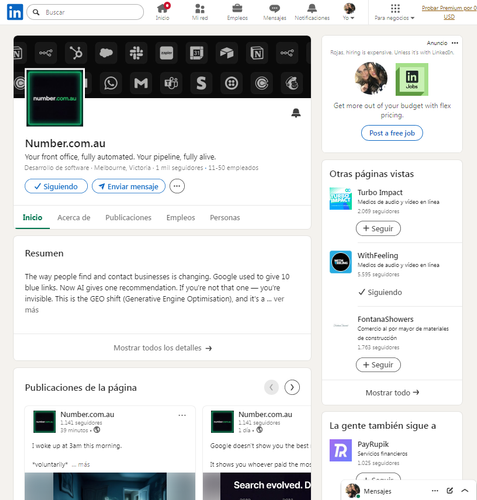Open the Mensajes bar profile avatar

353,491
